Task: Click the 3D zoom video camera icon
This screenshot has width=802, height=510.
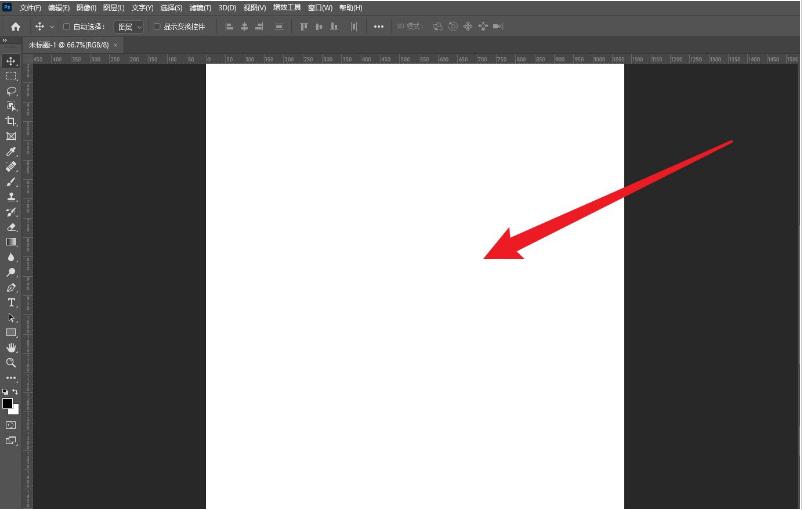Action: click(498, 27)
